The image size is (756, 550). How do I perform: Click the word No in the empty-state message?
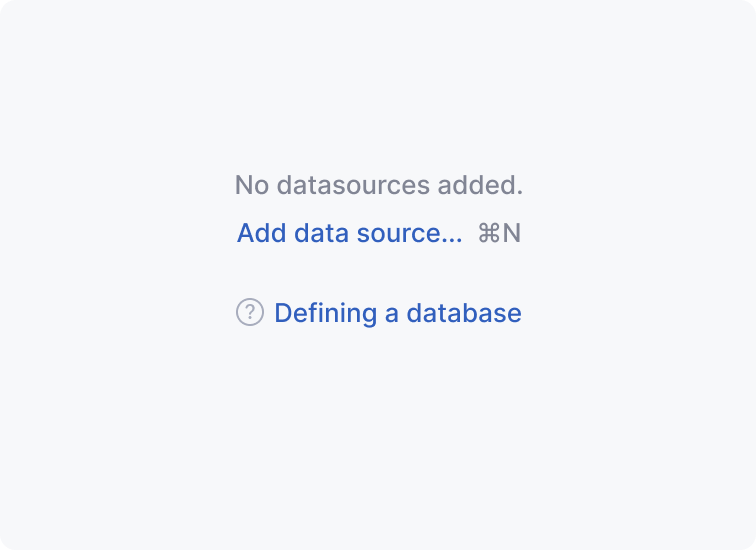(251, 185)
